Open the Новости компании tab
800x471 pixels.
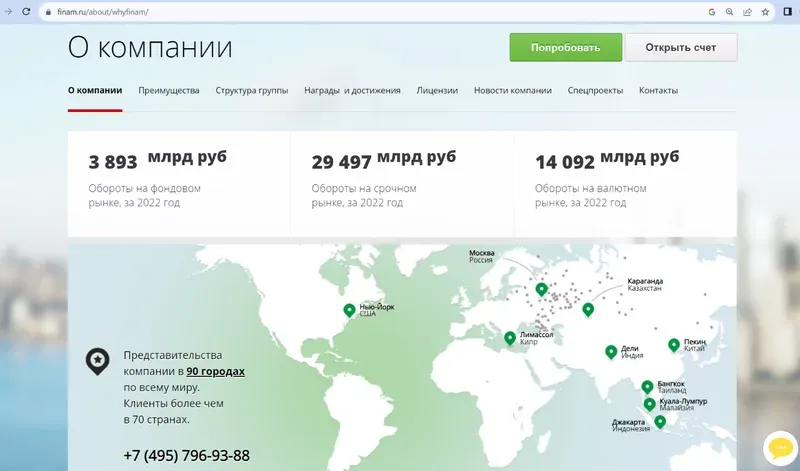[513, 90]
